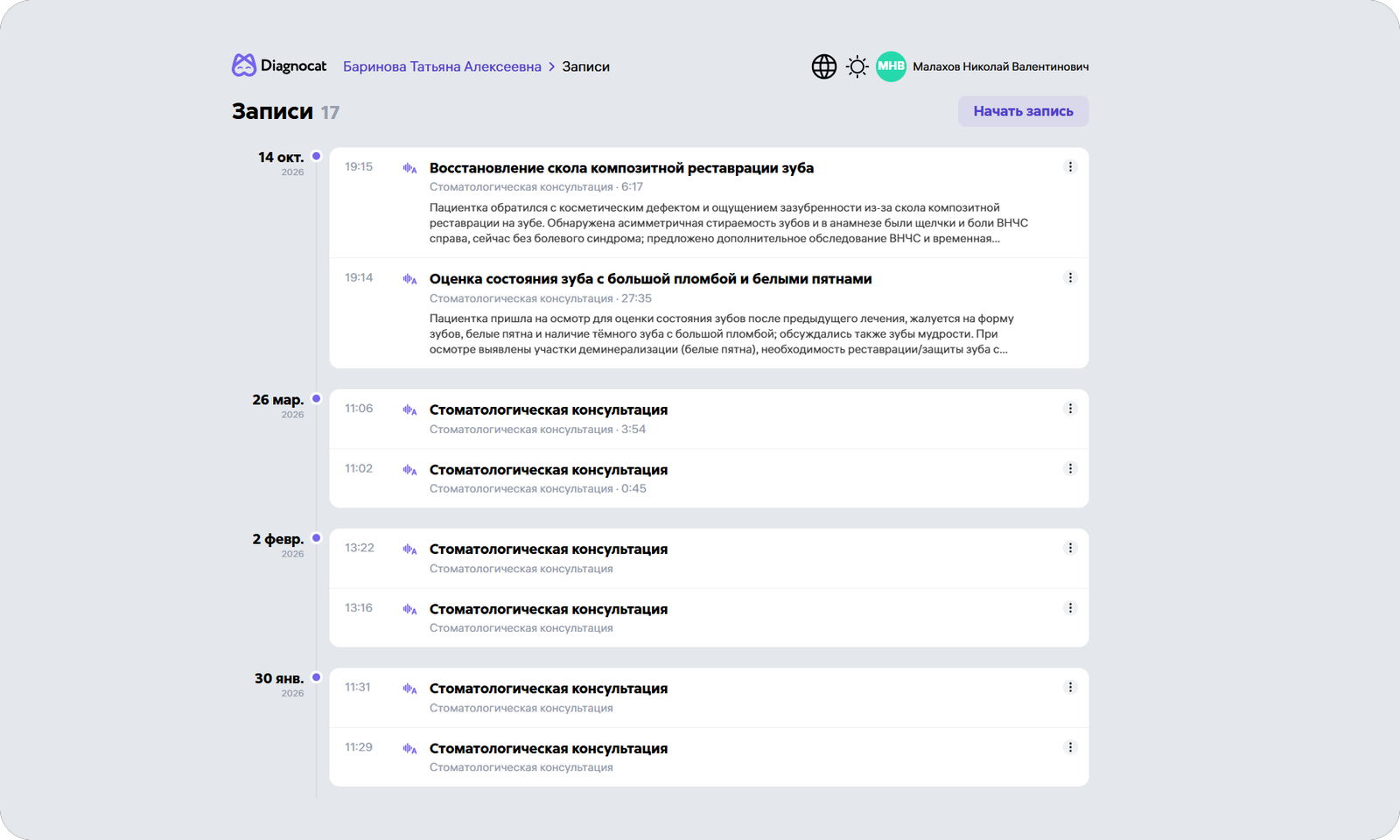This screenshot has width=1400, height=840.
Task: Click the audio waveform icon at 19:15
Action: click(x=409, y=168)
